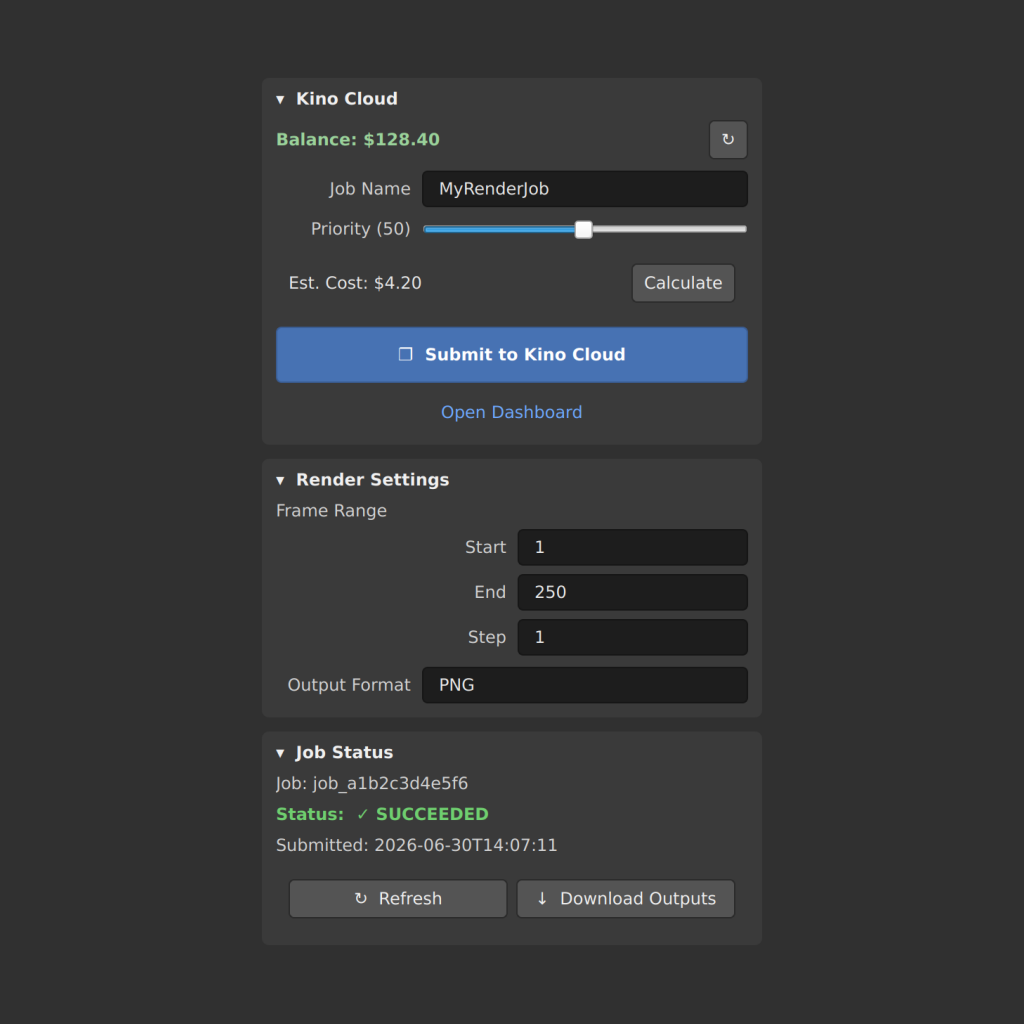1024x1024 pixels.
Task: Click the balance refresh icon button
Action: coord(728,139)
